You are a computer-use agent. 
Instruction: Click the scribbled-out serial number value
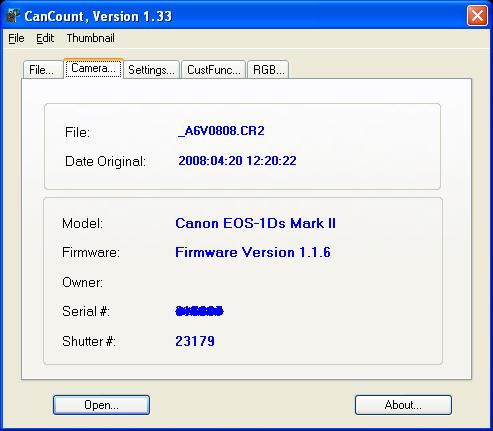click(x=199, y=311)
